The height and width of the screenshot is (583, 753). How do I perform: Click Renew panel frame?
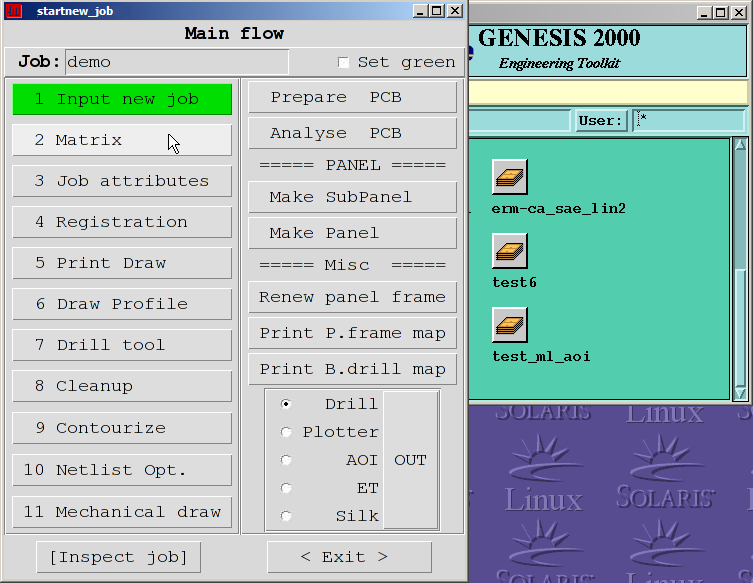pos(352,297)
